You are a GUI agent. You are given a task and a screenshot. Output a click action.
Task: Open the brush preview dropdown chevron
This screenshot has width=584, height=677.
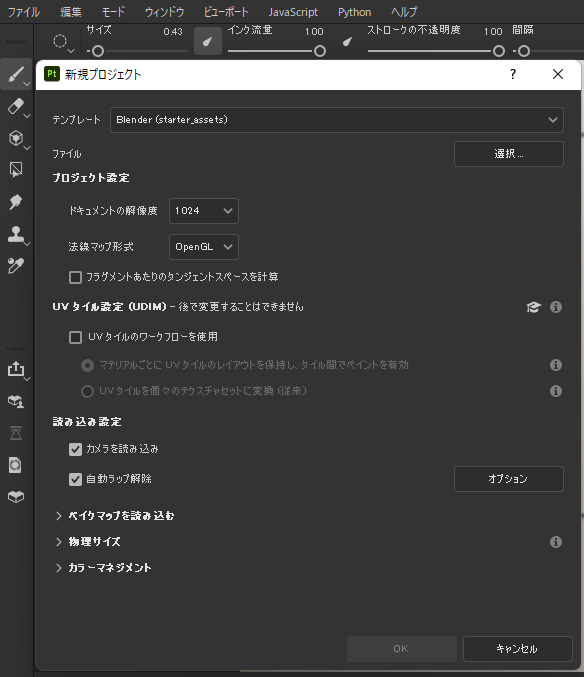(x=71, y=51)
